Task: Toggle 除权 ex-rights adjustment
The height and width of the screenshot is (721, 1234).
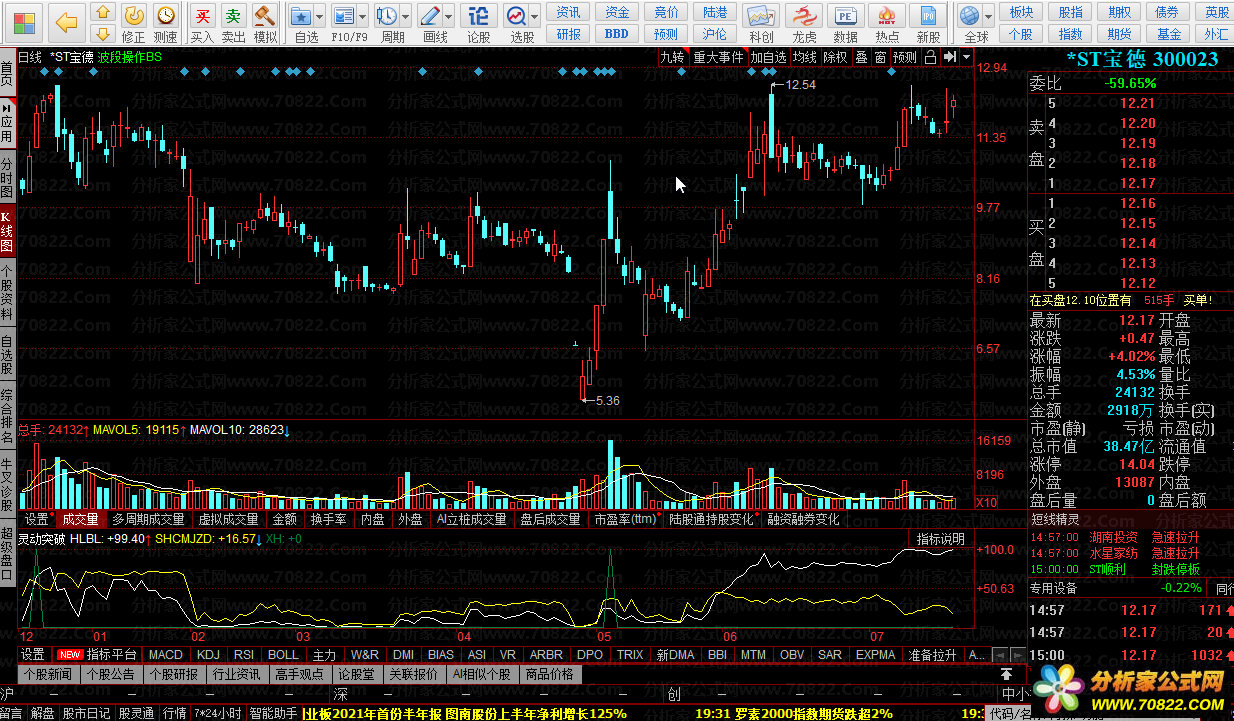Action: pyautogui.click(x=836, y=57)
